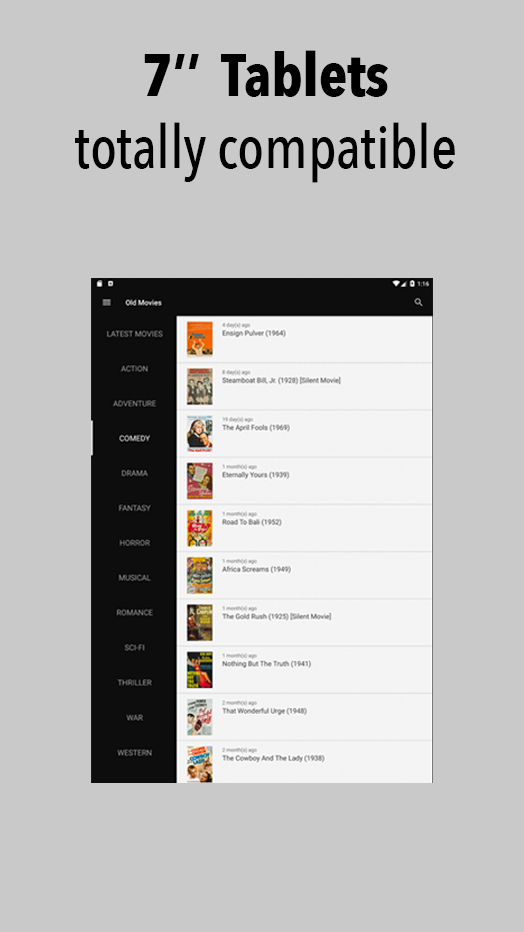This screenshot has width=524, height=932.
Task: Tap the Wi-Fi status bar icon
Action: tap(396, 284)
